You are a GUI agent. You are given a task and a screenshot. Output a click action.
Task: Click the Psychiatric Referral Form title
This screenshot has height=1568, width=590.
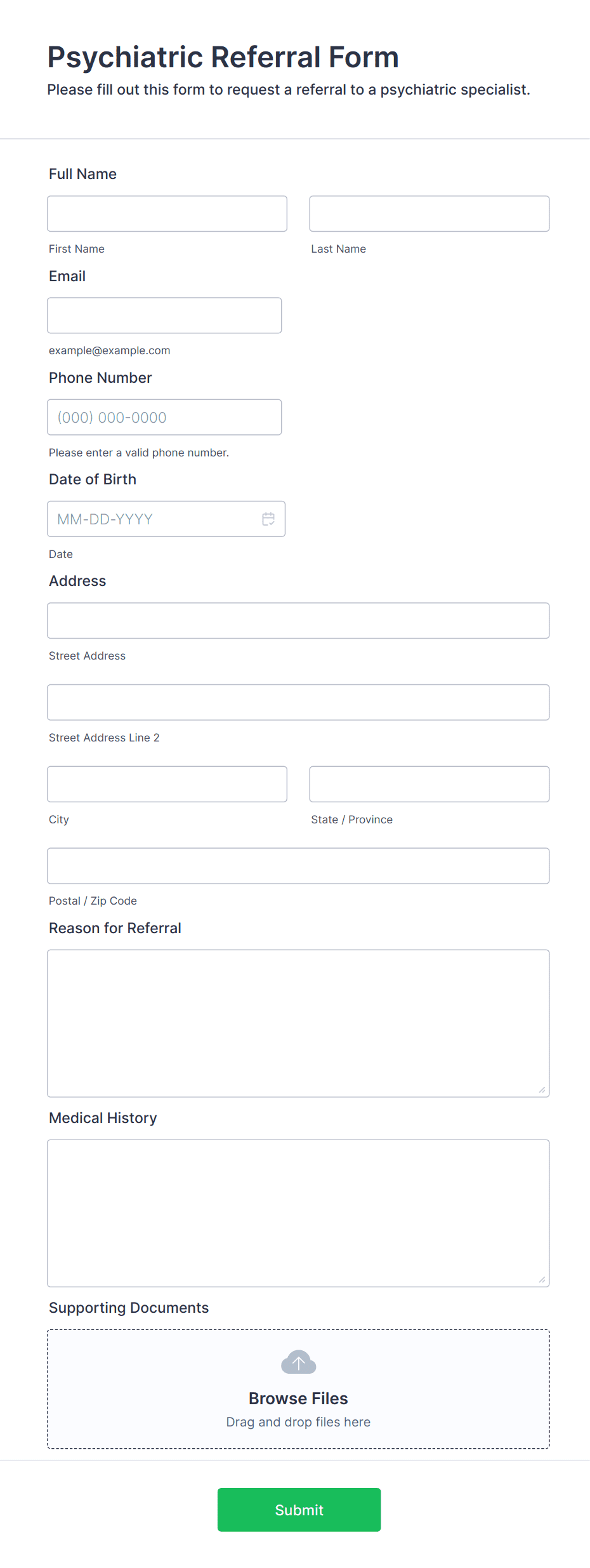223,57
